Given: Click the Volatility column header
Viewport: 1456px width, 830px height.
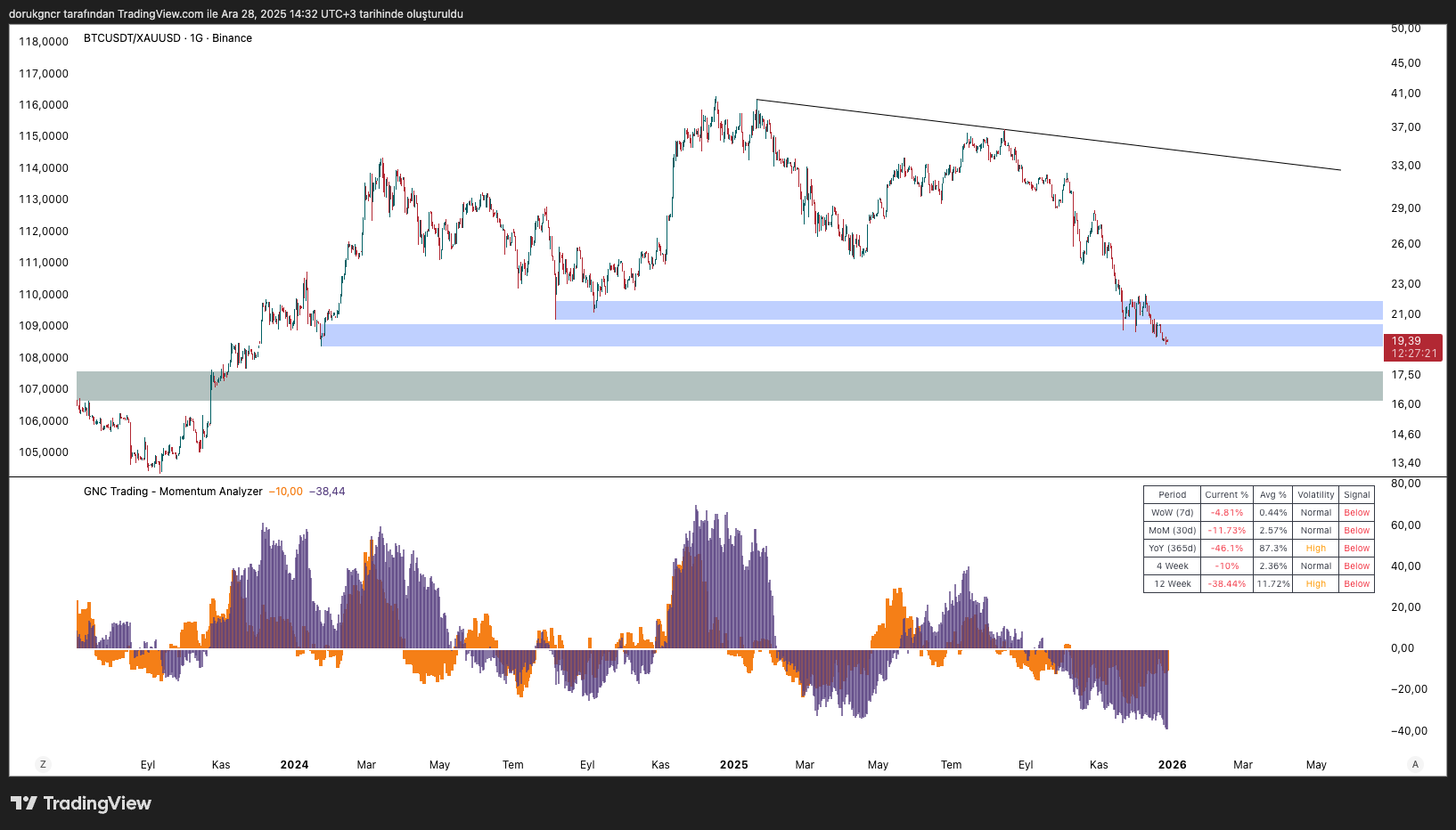Looking at the screenshot, I should 1315,495.
